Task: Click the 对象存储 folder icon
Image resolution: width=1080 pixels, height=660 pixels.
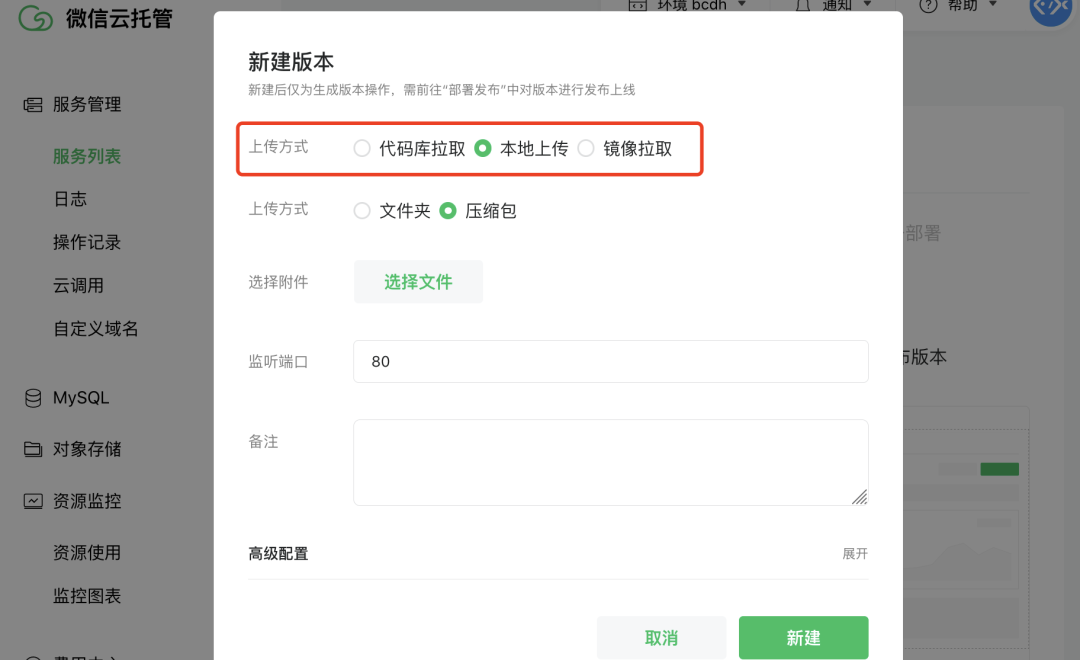Action: point(33,449)
